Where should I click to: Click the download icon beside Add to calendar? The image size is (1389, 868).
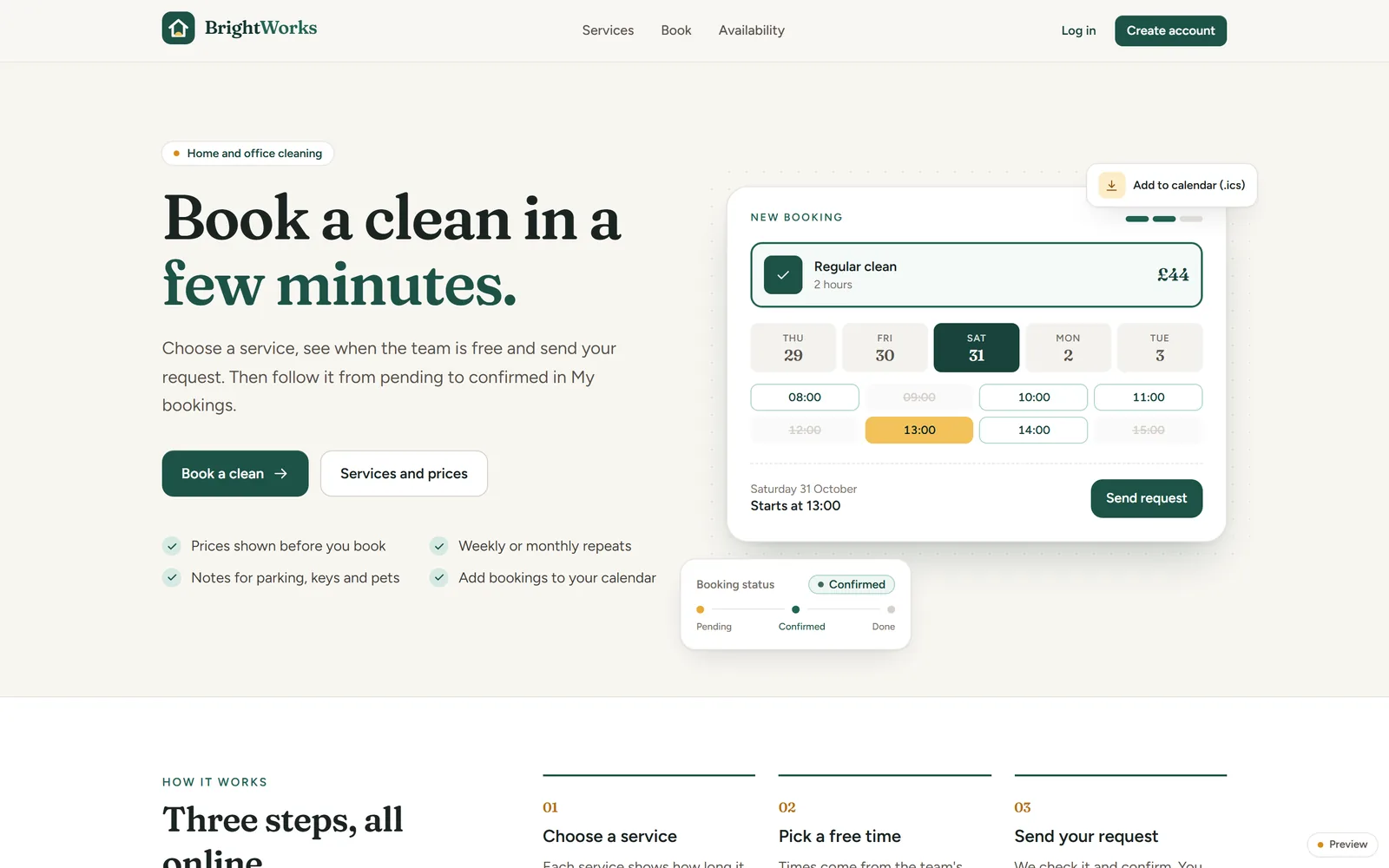tap(1111, 185)
